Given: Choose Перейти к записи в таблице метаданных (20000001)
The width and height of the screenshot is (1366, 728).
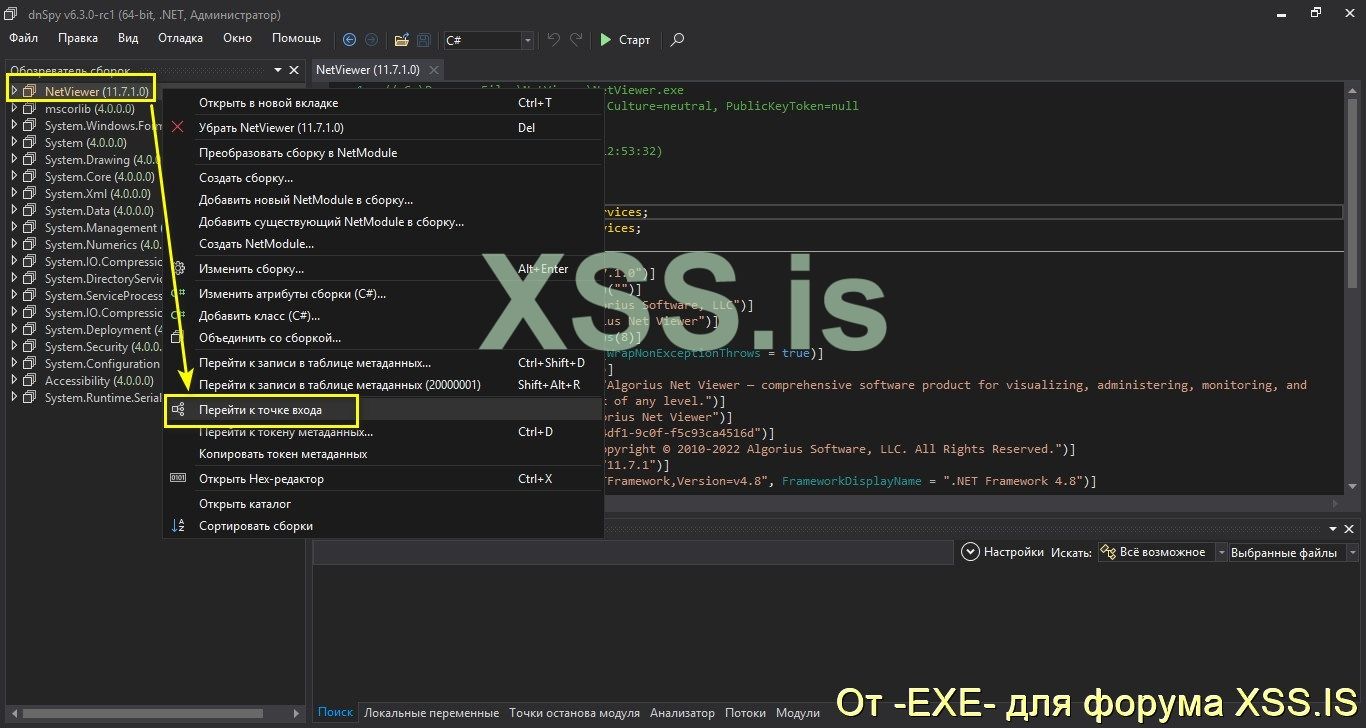Looking at the screenshot, I should click(x=383, y=385).
